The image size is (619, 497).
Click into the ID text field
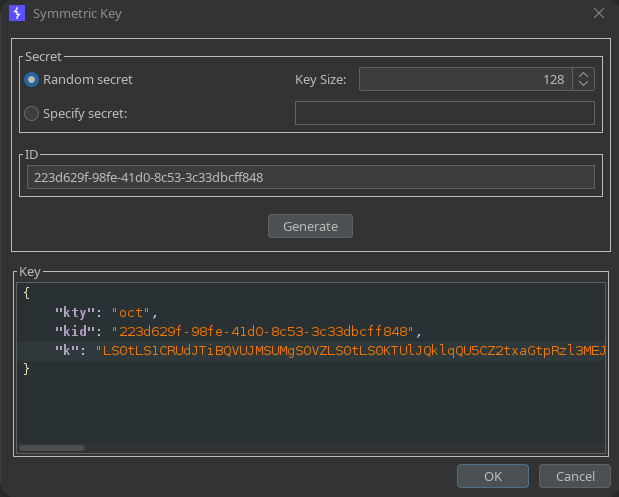[310, 177]
